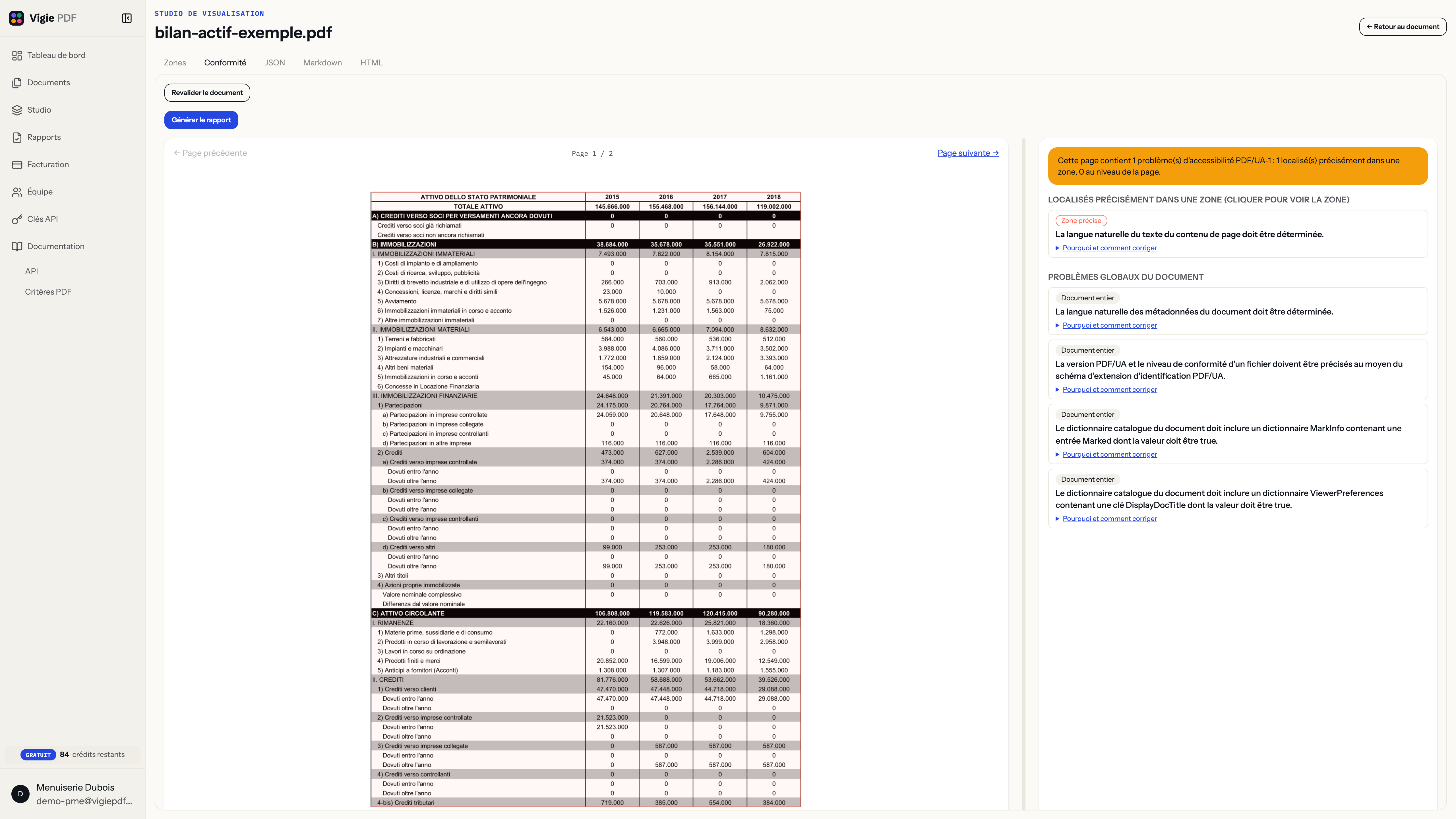Select the Conformité tab

[225, 63]
